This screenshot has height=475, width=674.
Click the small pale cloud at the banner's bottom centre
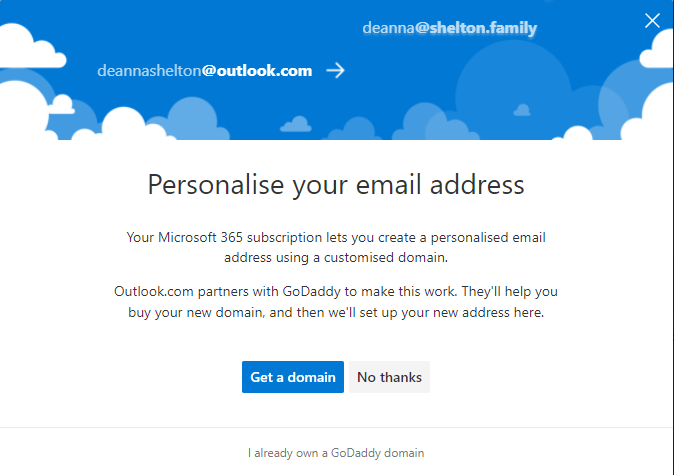click(296, 124)
